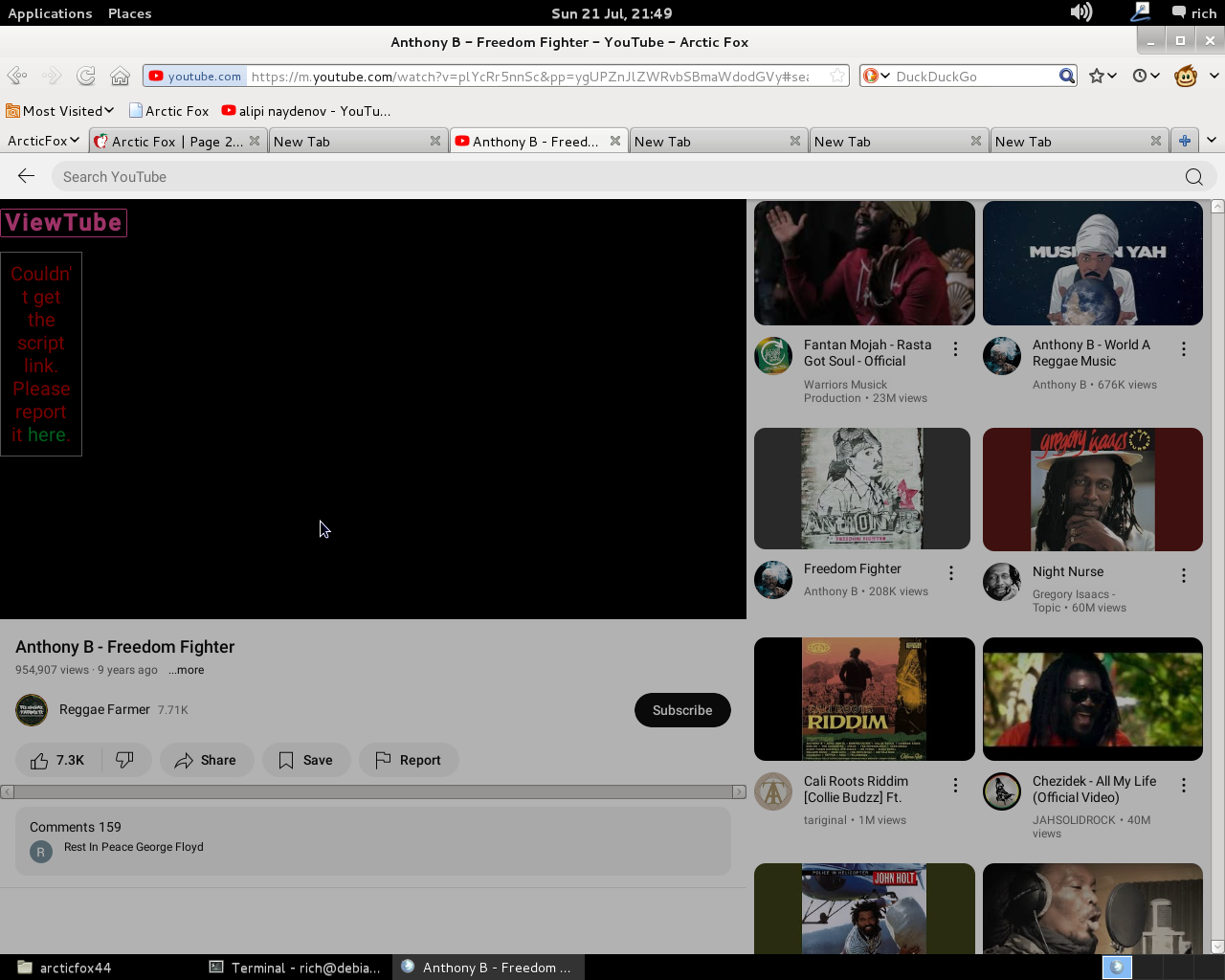This screenshot has width=1225, height=980.
Task: Open Anthony B - World A Reggae Music thumbnail
Action: point(1093,263)
